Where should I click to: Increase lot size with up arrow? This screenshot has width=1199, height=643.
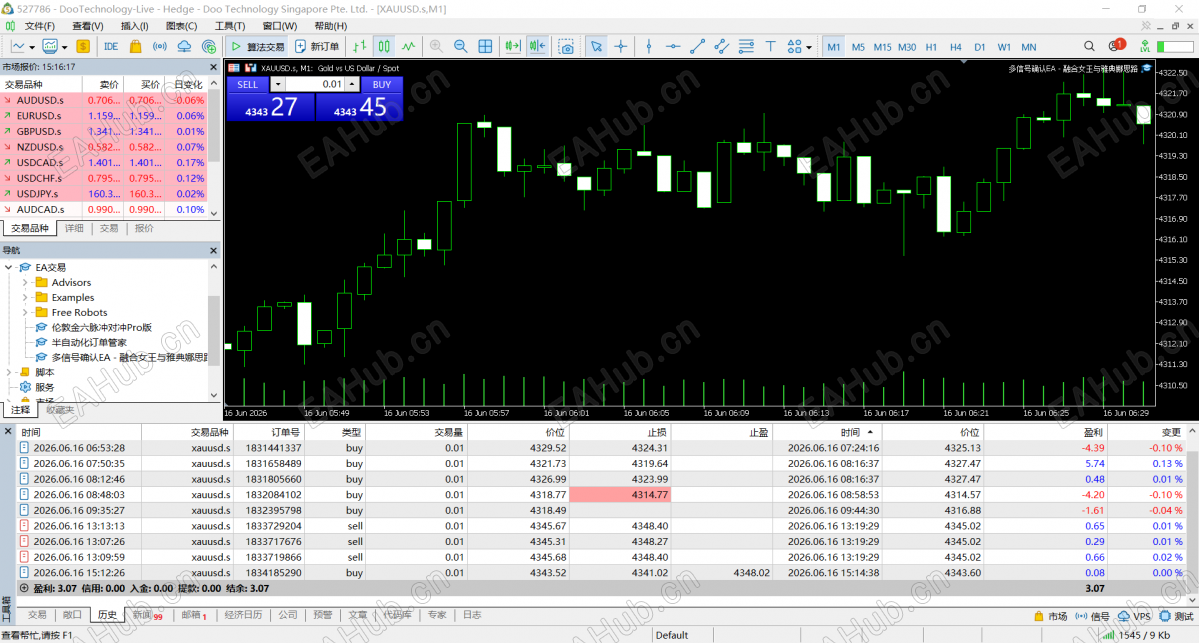(x=352, y=84)
